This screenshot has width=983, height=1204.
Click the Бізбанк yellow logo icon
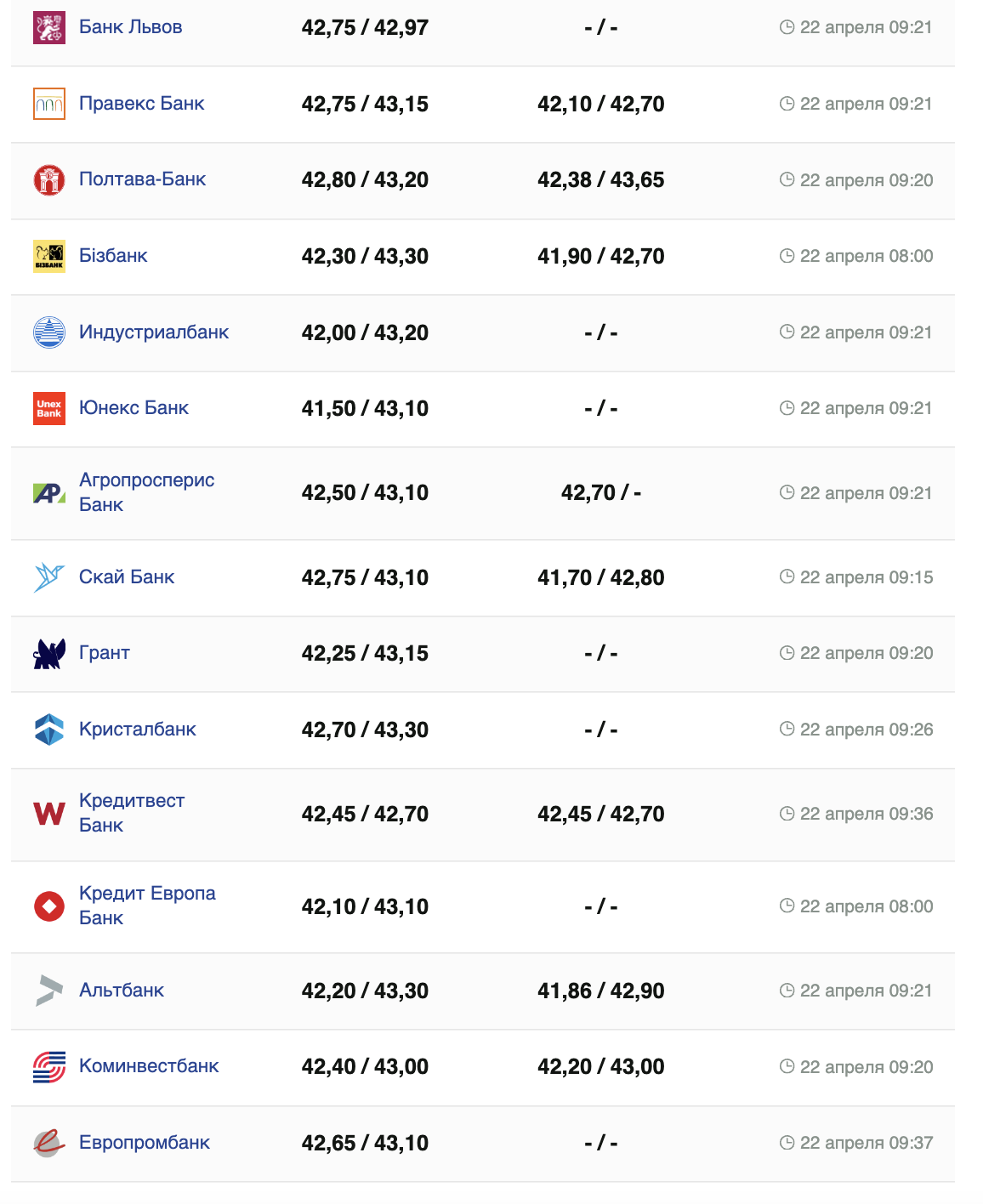point(49,256)
